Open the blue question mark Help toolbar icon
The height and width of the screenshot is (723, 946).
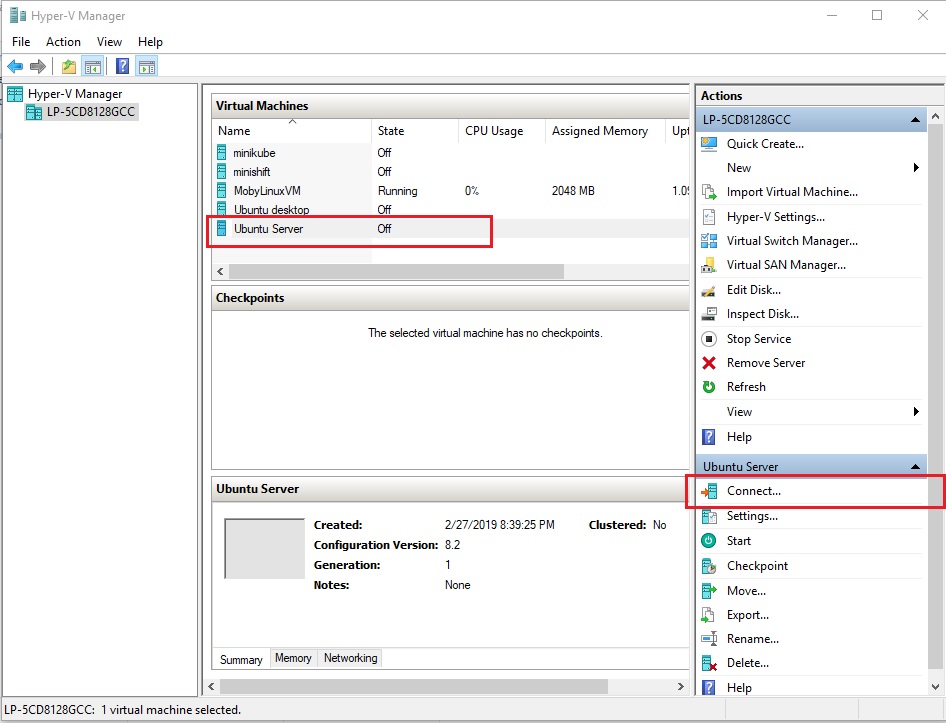tap(122, 66)
